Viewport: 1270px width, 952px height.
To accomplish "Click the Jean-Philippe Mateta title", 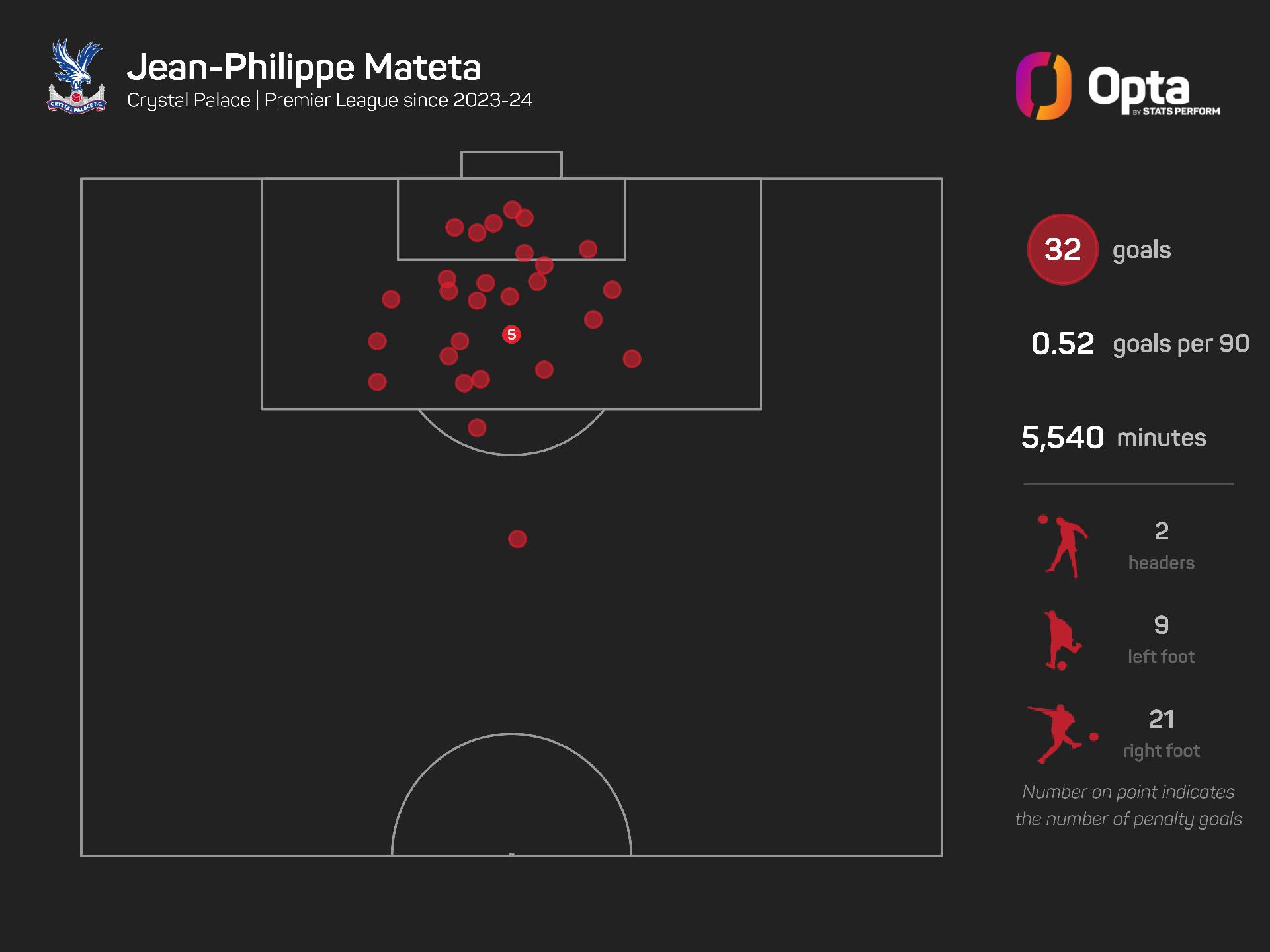I will coord(304,67).
